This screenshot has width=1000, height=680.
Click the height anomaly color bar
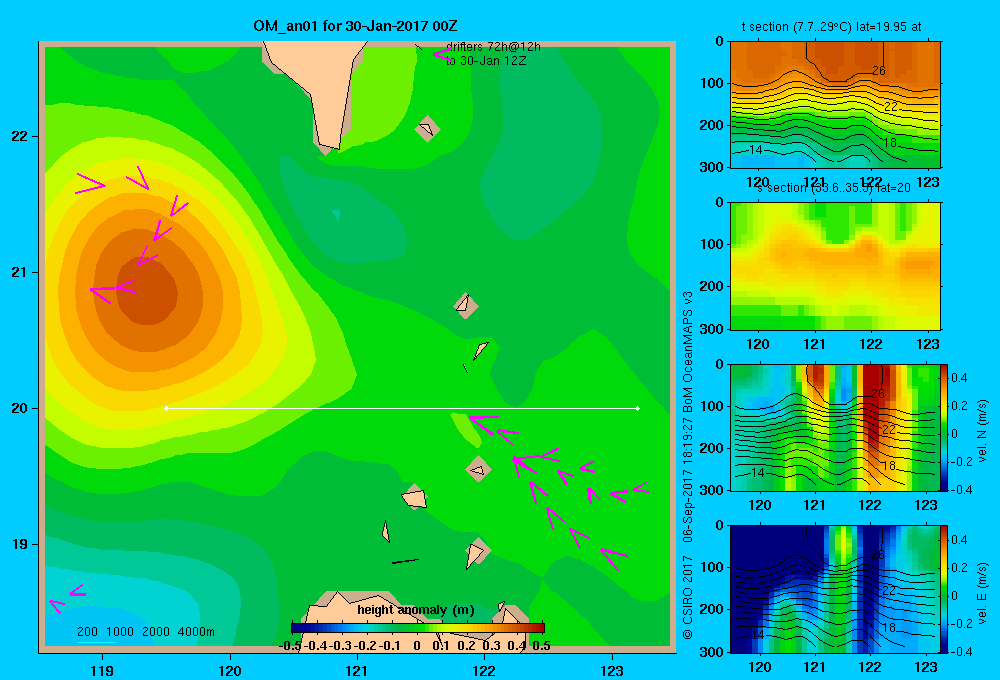point(418,628)
